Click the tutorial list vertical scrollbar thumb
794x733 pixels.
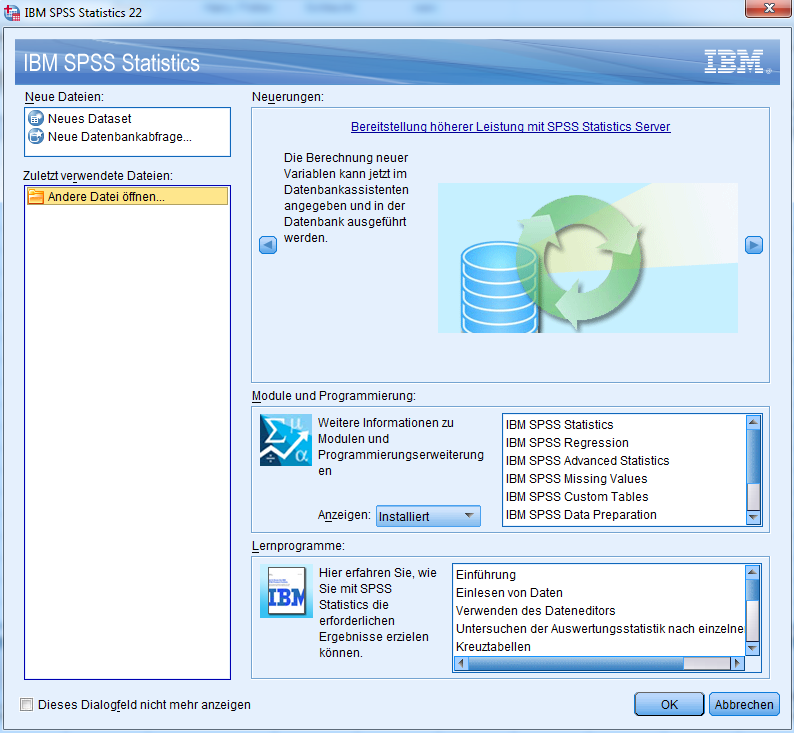point(752,590)
